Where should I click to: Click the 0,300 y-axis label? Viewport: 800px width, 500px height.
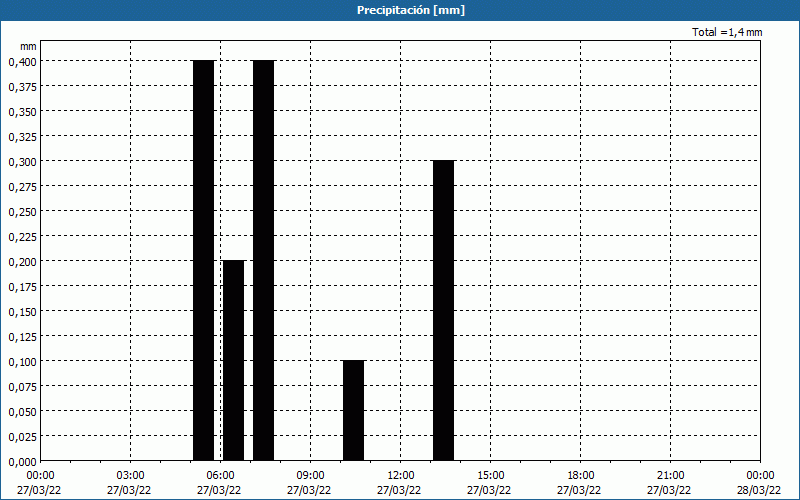[22, 162]
